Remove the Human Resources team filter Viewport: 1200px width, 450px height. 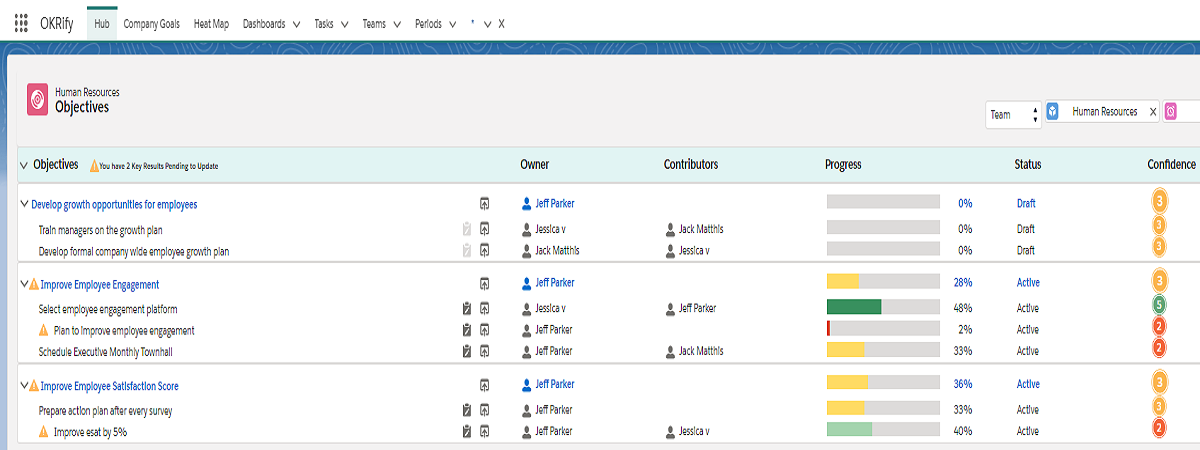(x=1152, y=113)
